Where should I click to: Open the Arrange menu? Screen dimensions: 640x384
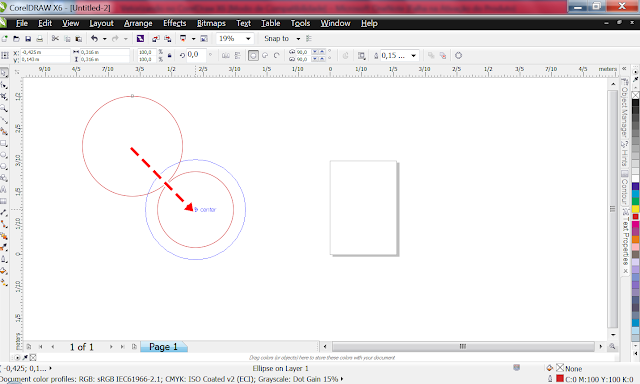(138, 23)
